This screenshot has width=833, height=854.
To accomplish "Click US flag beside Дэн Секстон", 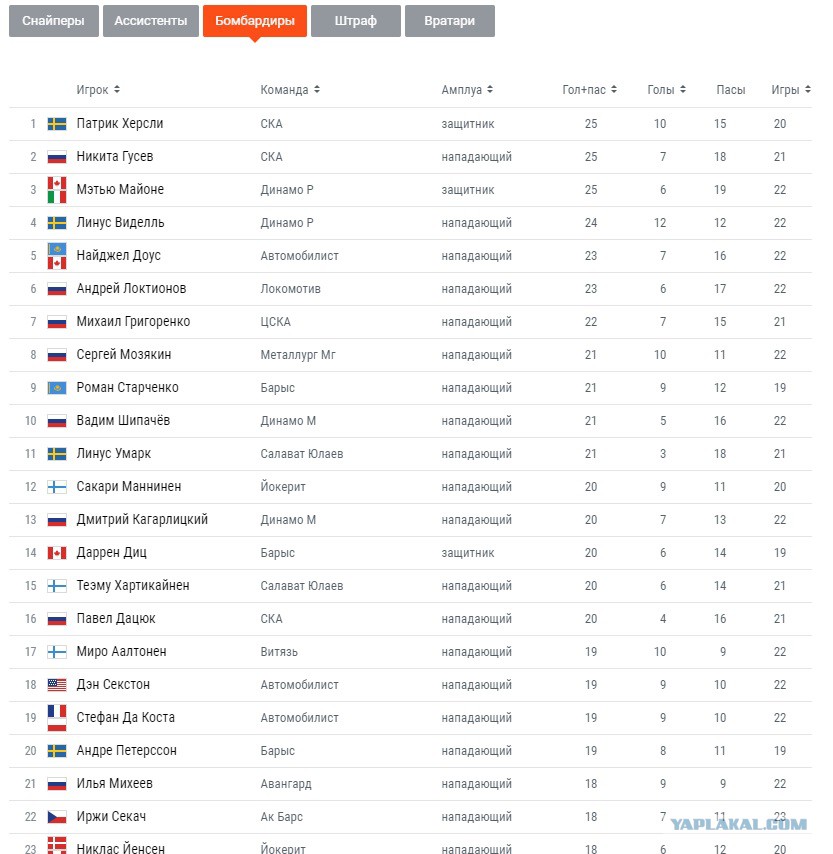I will (x=57, y=685).
